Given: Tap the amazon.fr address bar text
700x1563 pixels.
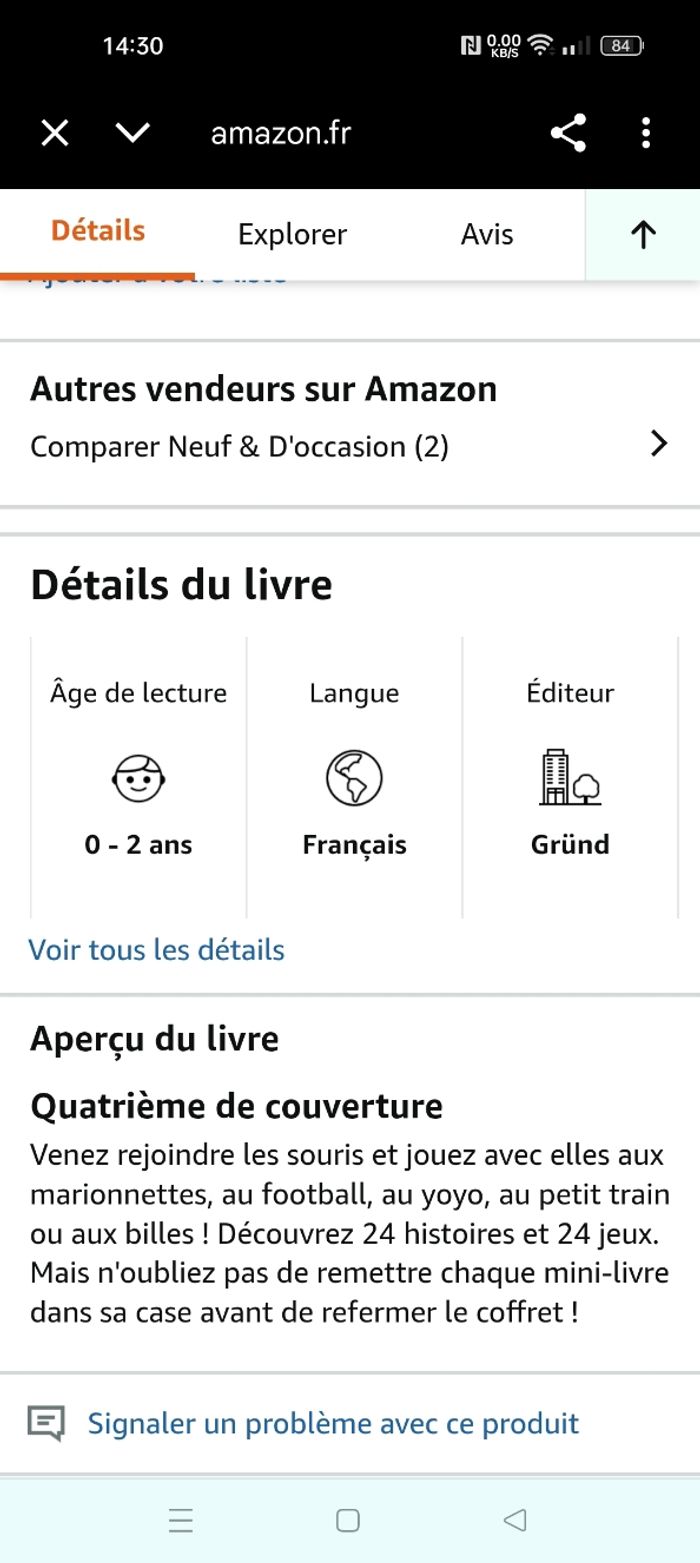Looking at the screenshot, I should (x=281, y=133).
